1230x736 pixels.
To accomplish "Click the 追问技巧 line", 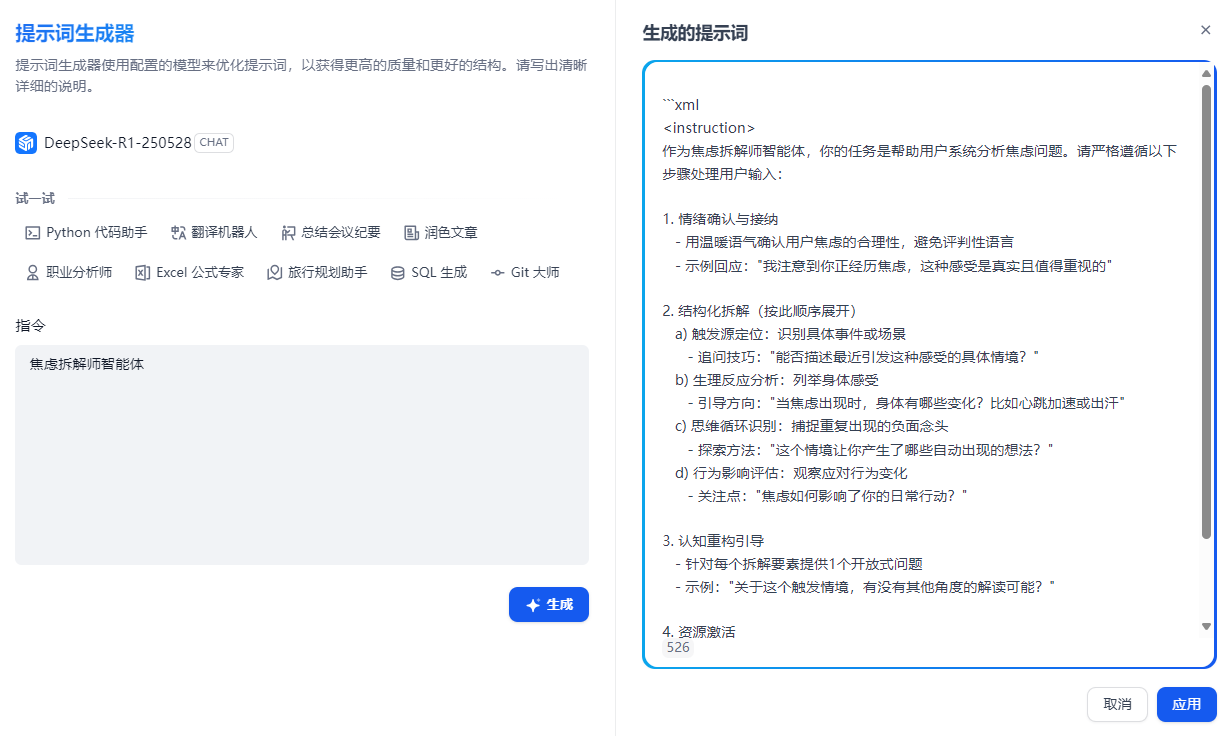I will pyautogui.click(x=863, y=357).
